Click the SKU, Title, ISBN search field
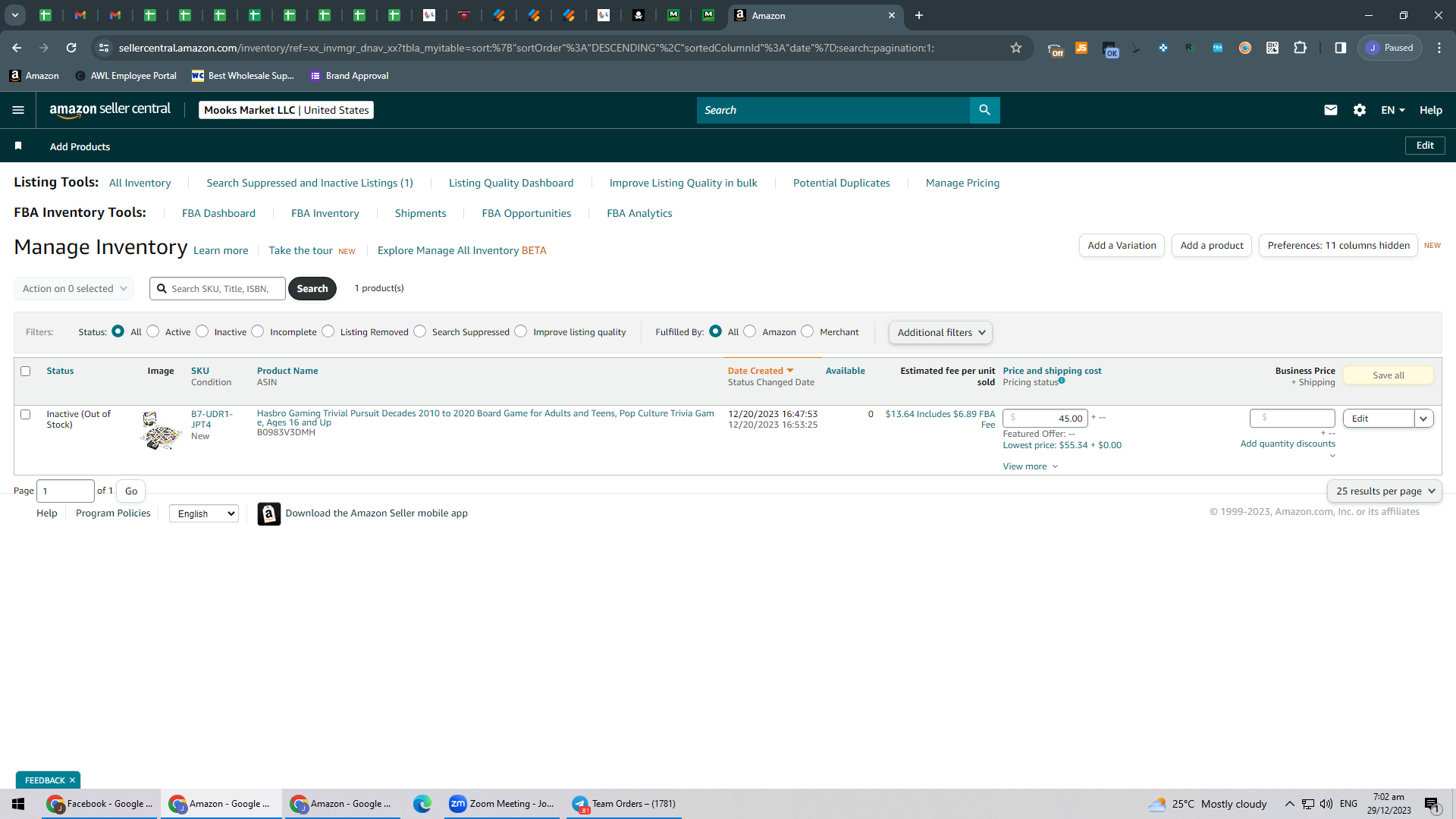 click(218, 289)
